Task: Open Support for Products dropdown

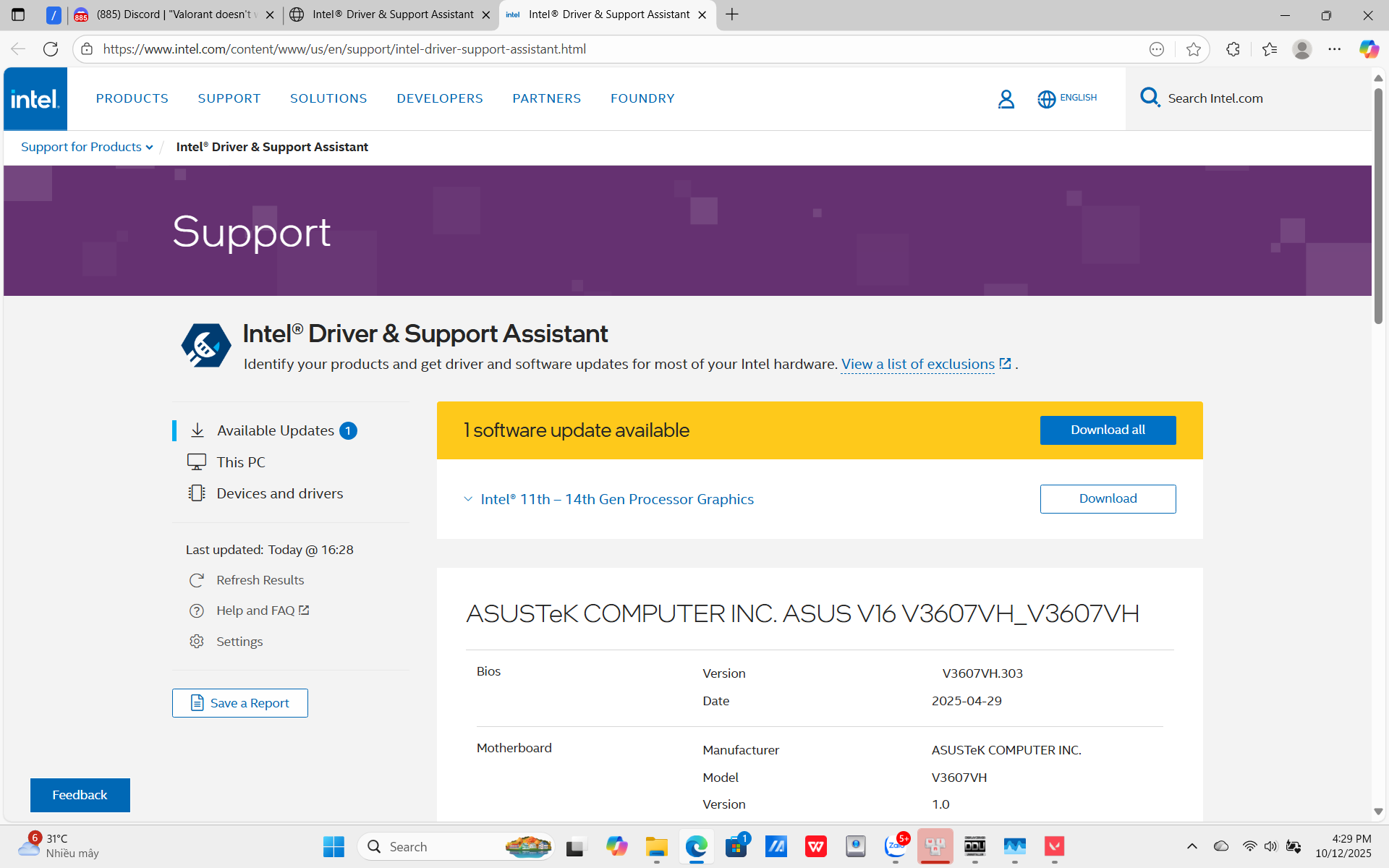Action: pos(87,147)
